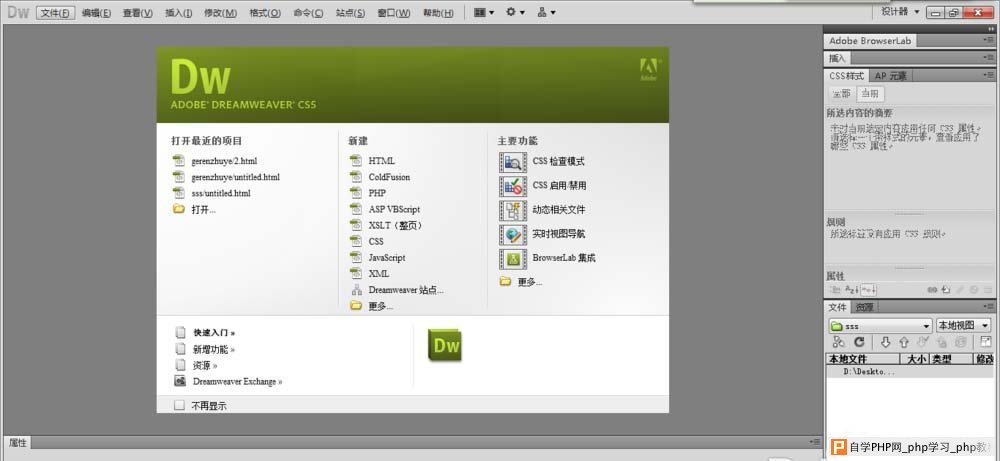This screenshot has height=461, width=1000.
Task: Click the large Dw logo icon
Action: (445, 345)
